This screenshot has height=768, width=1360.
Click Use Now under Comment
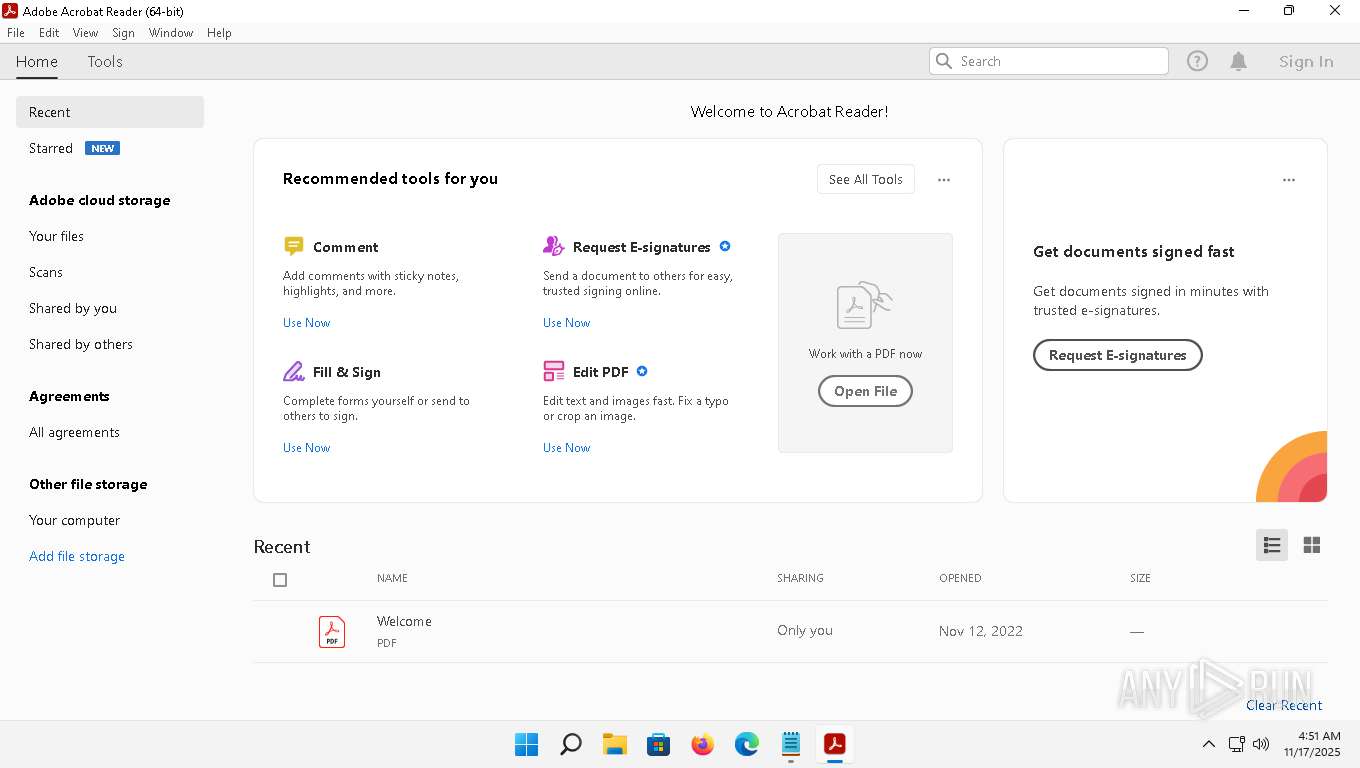click(x=306, y=323)
